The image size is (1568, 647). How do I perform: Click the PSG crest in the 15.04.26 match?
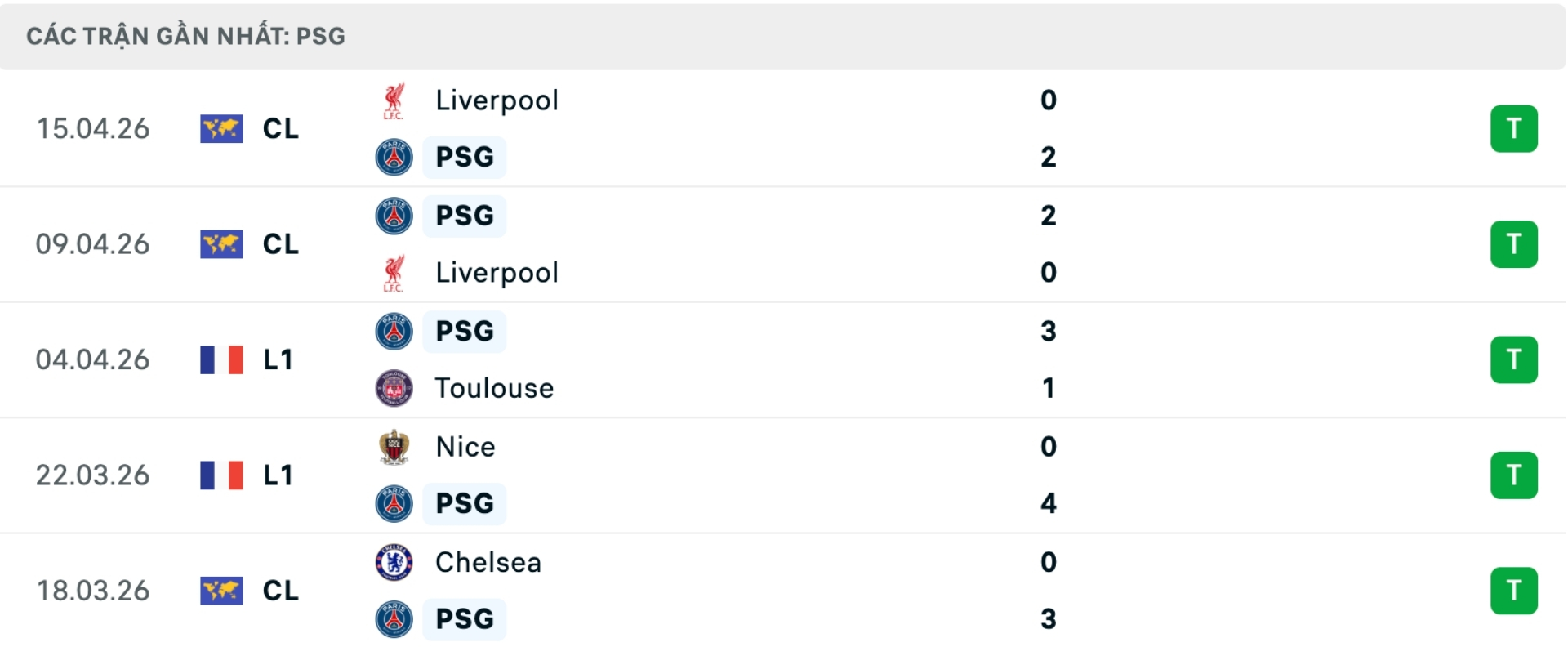[394, 157]
